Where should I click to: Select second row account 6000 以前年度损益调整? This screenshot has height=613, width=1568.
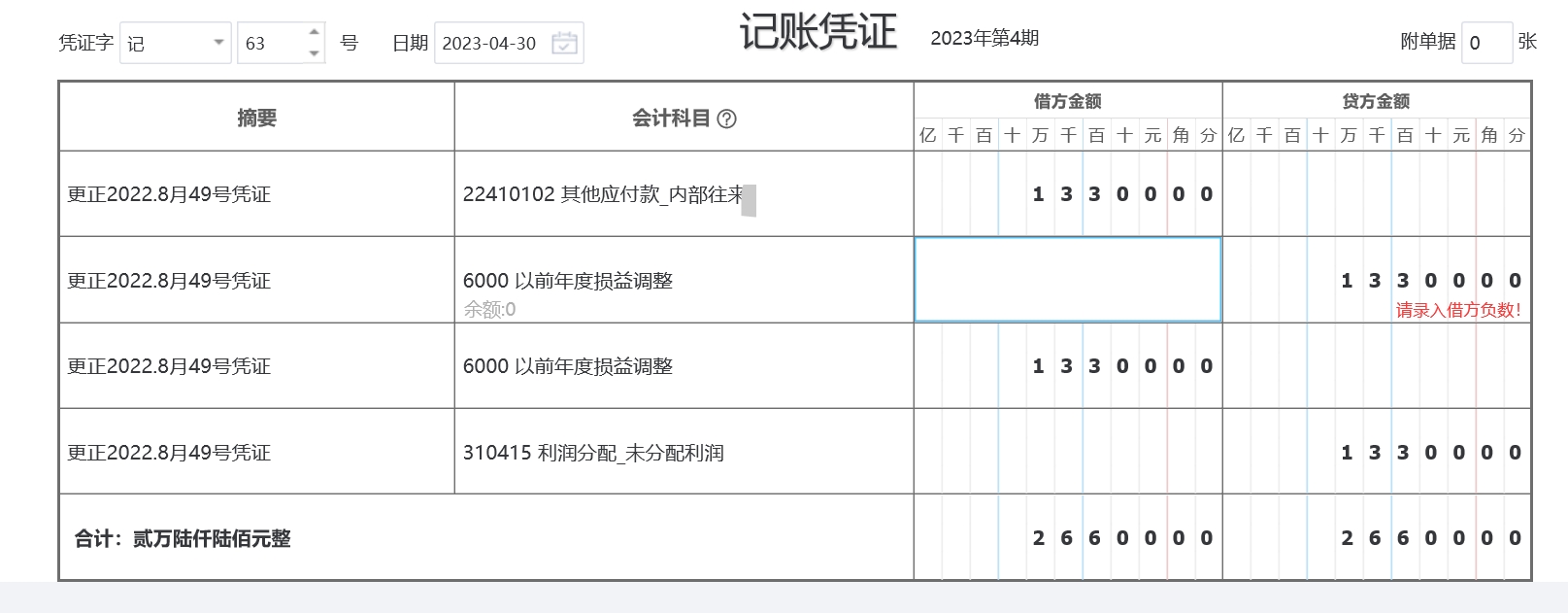[568, 281]
